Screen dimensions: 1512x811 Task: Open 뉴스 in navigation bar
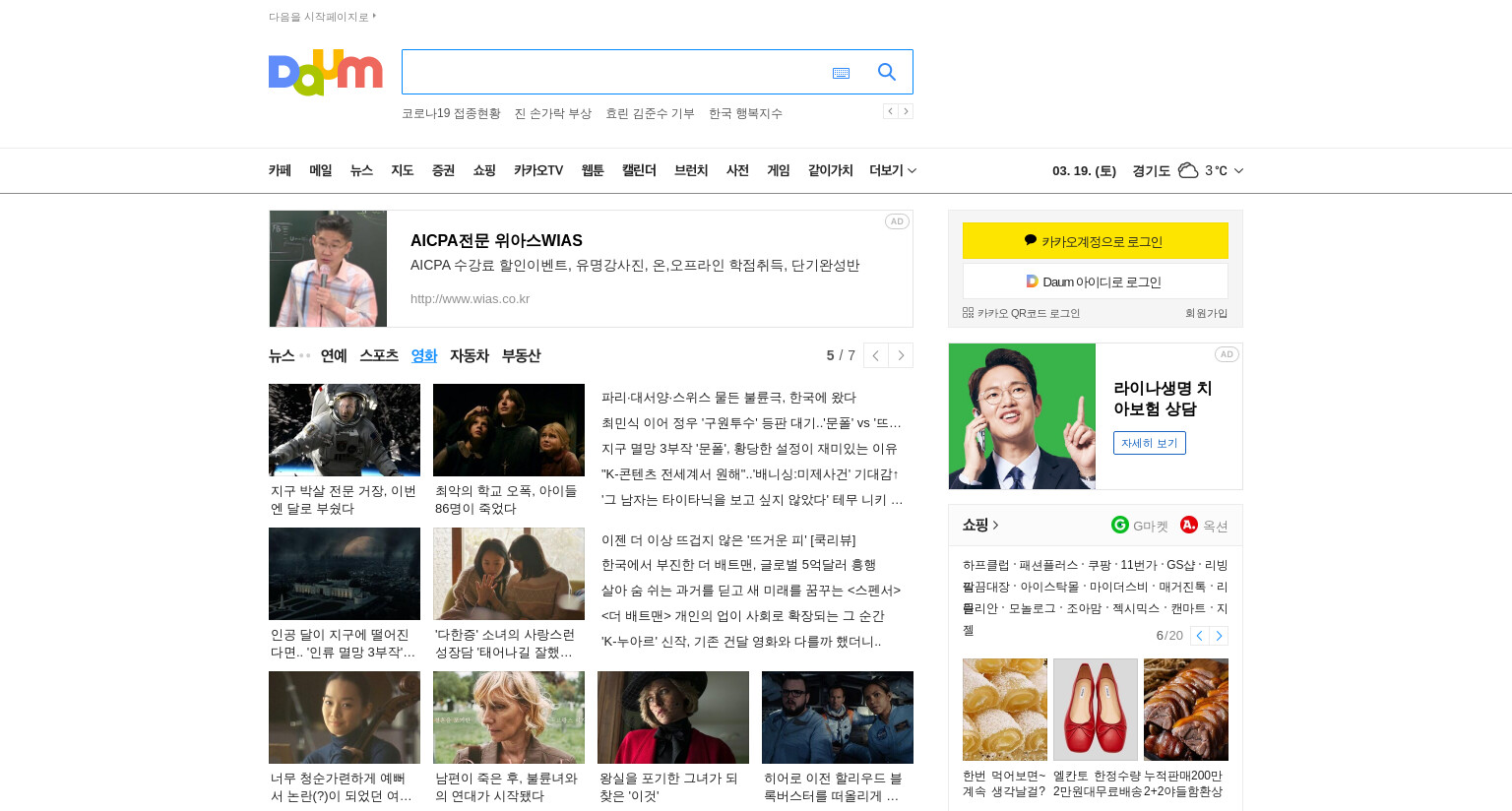click(361, 170)
